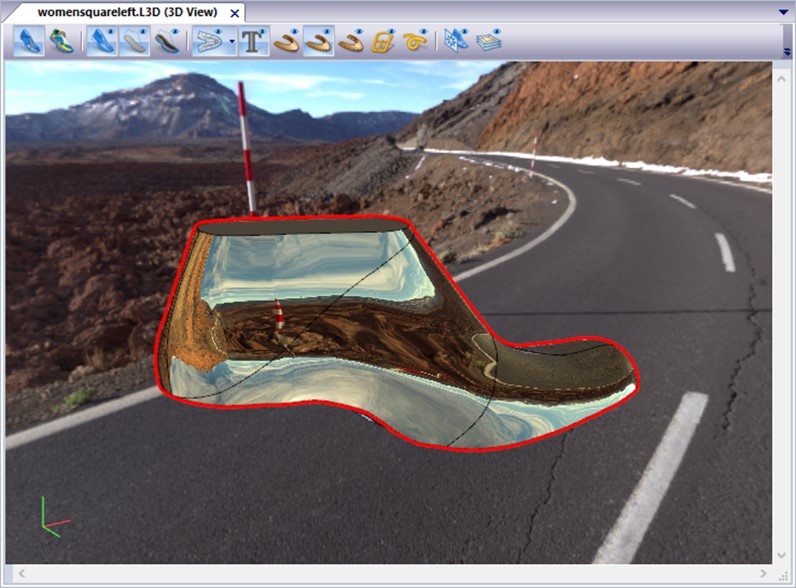Toggle visibility of the blue shoe upper
796x588 pixels.
(103, 41)
